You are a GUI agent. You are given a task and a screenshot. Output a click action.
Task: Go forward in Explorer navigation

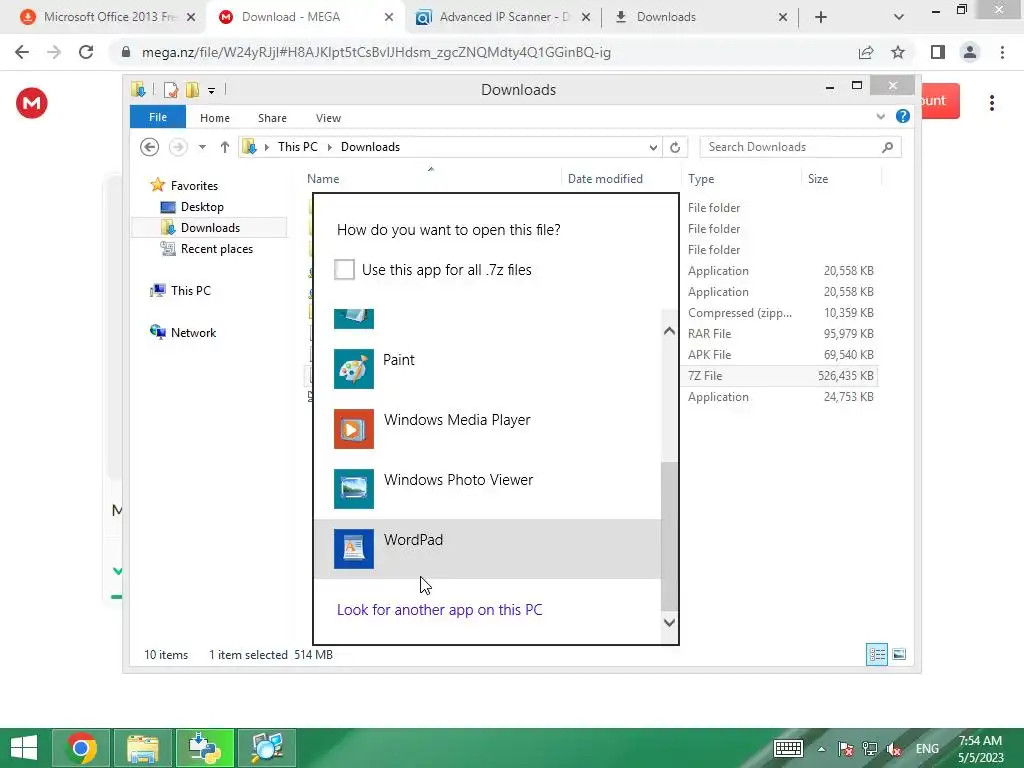(x=178, y=147)
